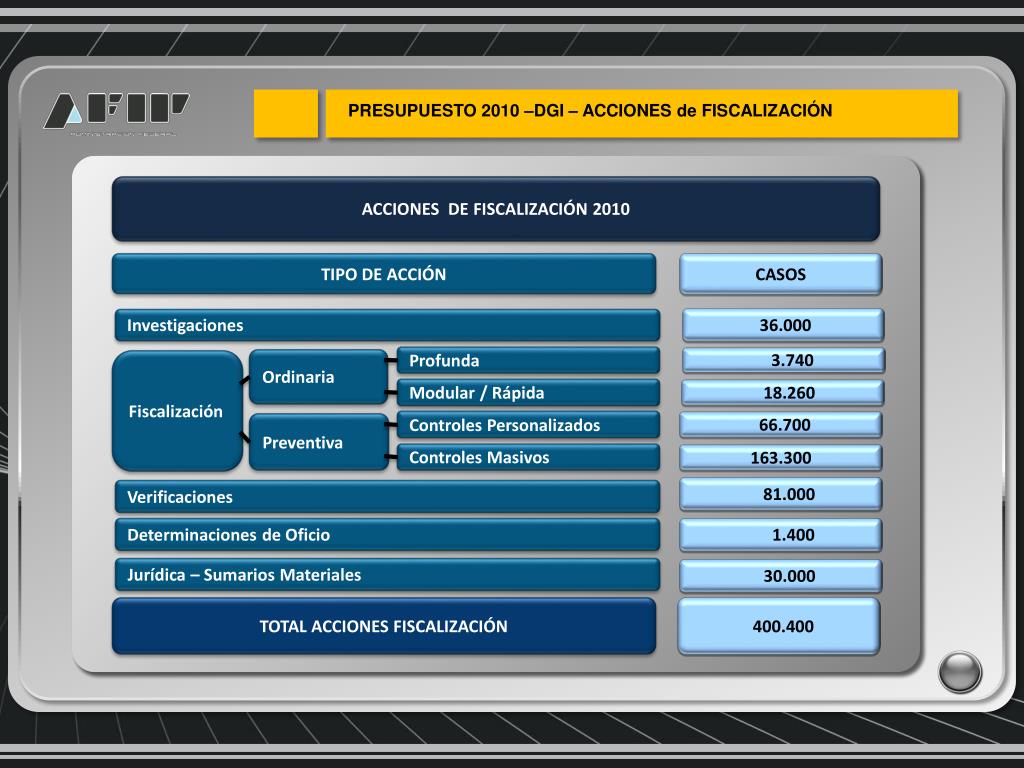
Task: Select the 'Verificaciones' row
Action: tap(387, 497)
